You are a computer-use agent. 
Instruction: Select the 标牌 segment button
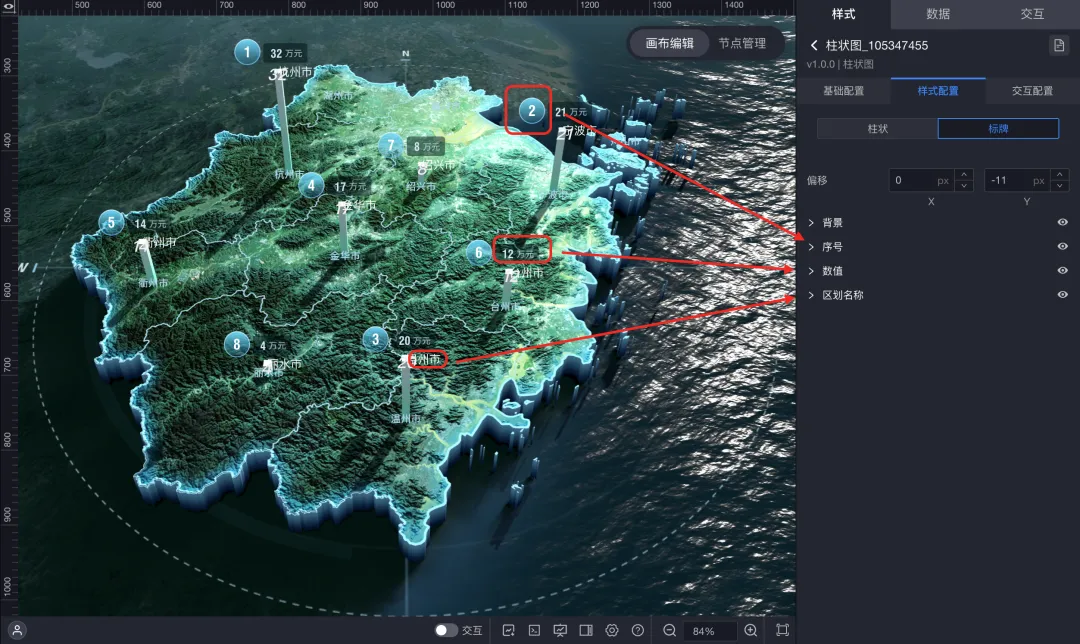998,129
